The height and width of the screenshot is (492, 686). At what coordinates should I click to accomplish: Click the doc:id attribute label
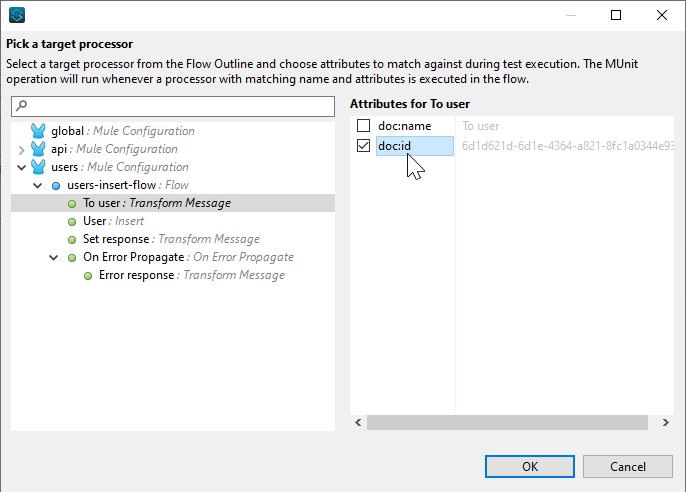coord(394,146)
